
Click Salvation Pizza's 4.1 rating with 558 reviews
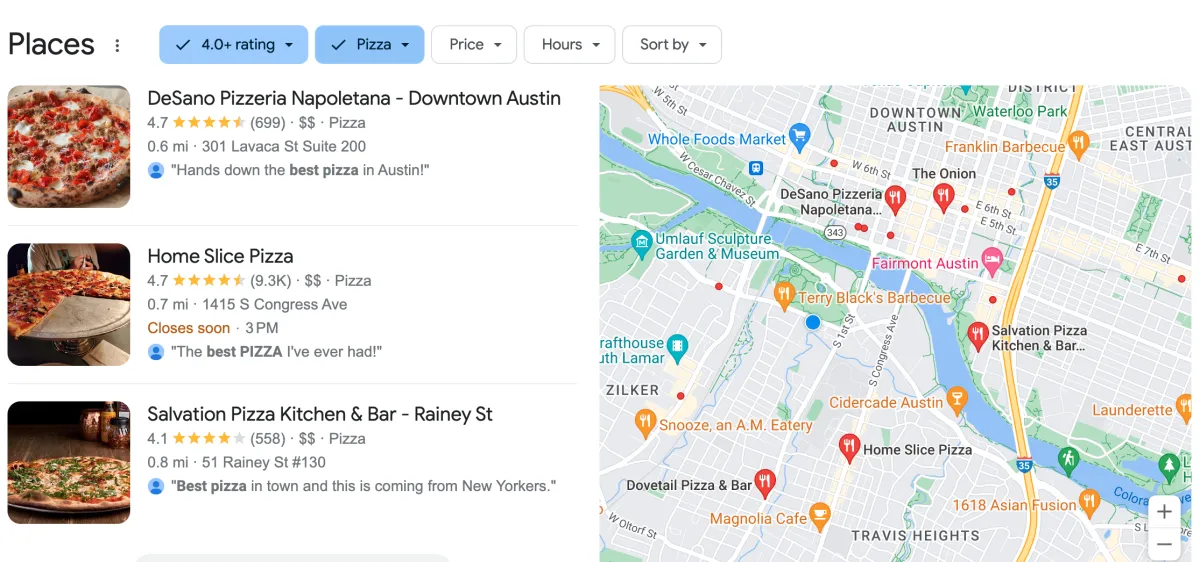216,438
